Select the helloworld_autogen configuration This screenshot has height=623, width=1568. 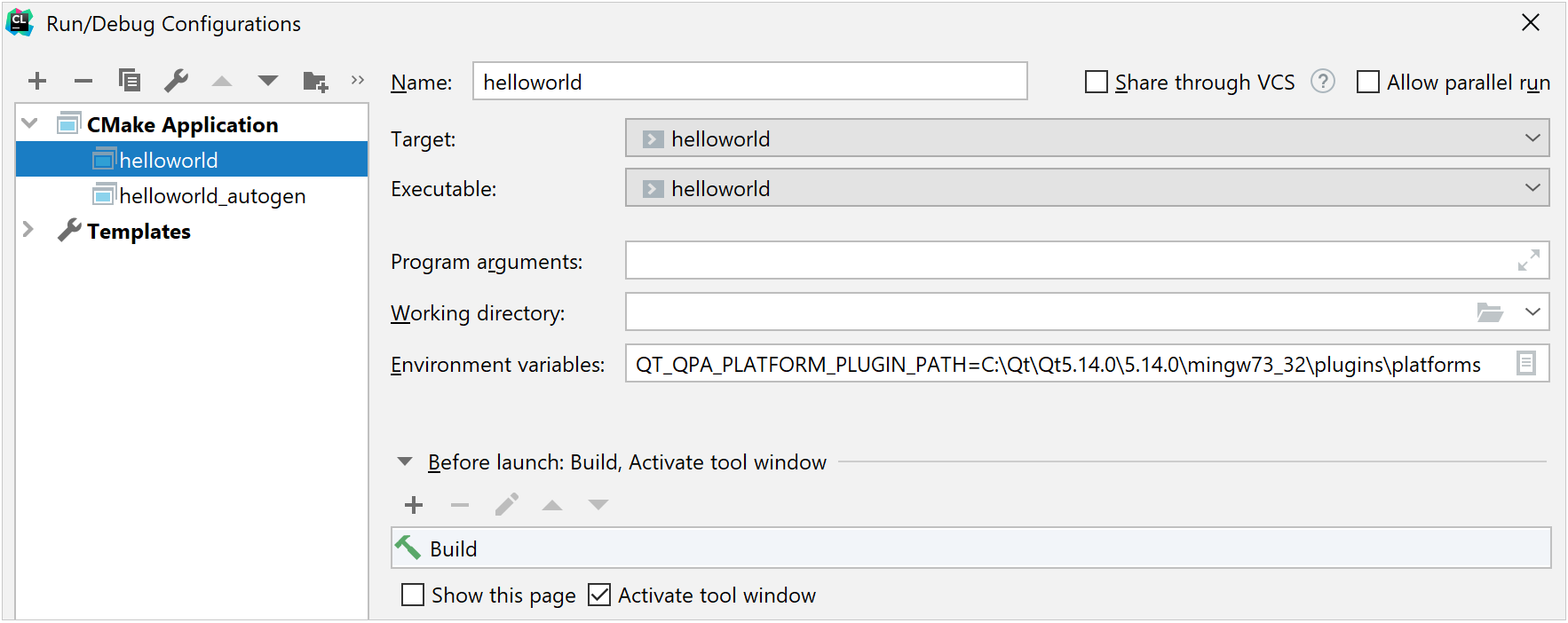click(212, 196)
